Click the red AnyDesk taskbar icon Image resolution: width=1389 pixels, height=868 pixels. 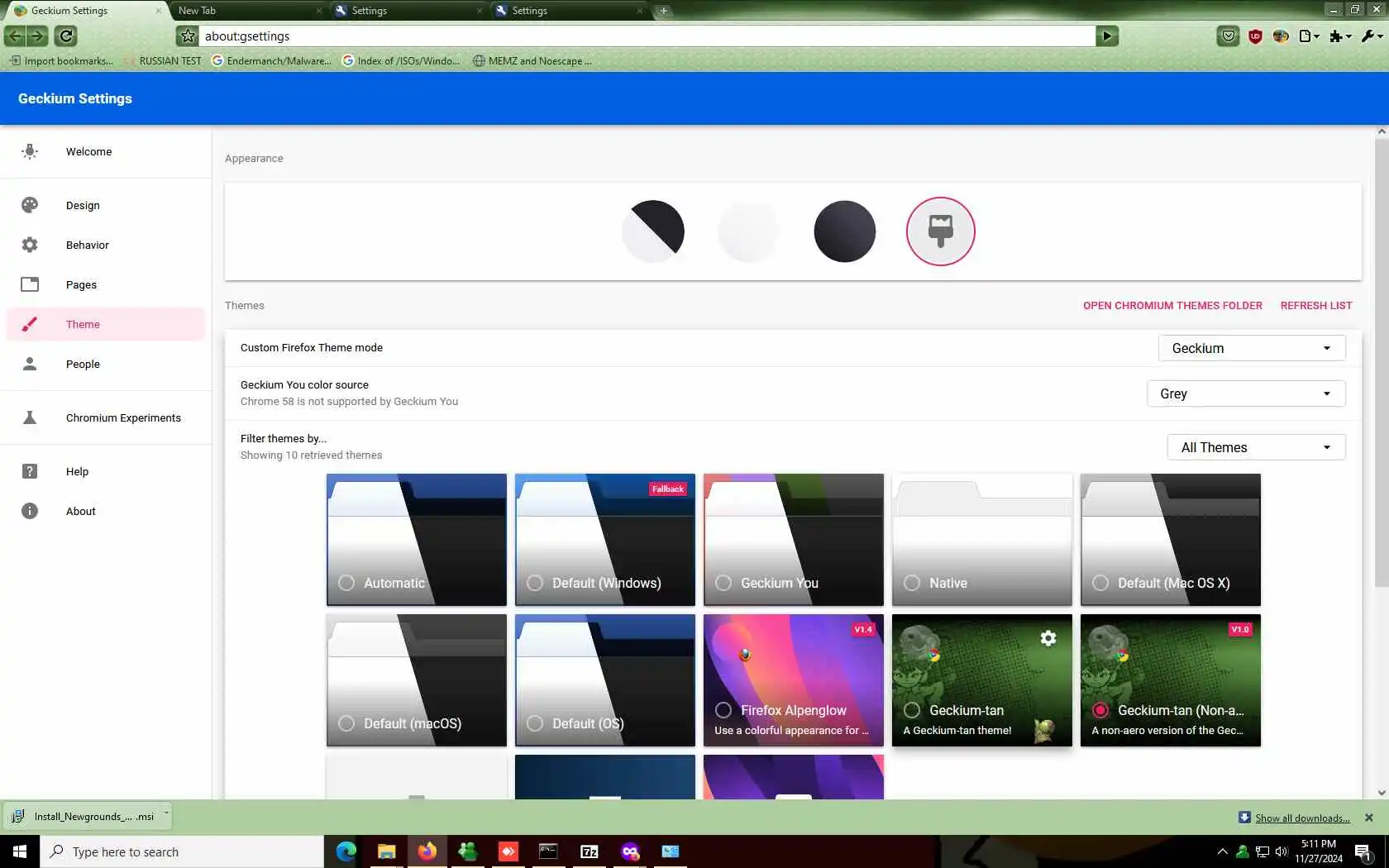(508, 851)
